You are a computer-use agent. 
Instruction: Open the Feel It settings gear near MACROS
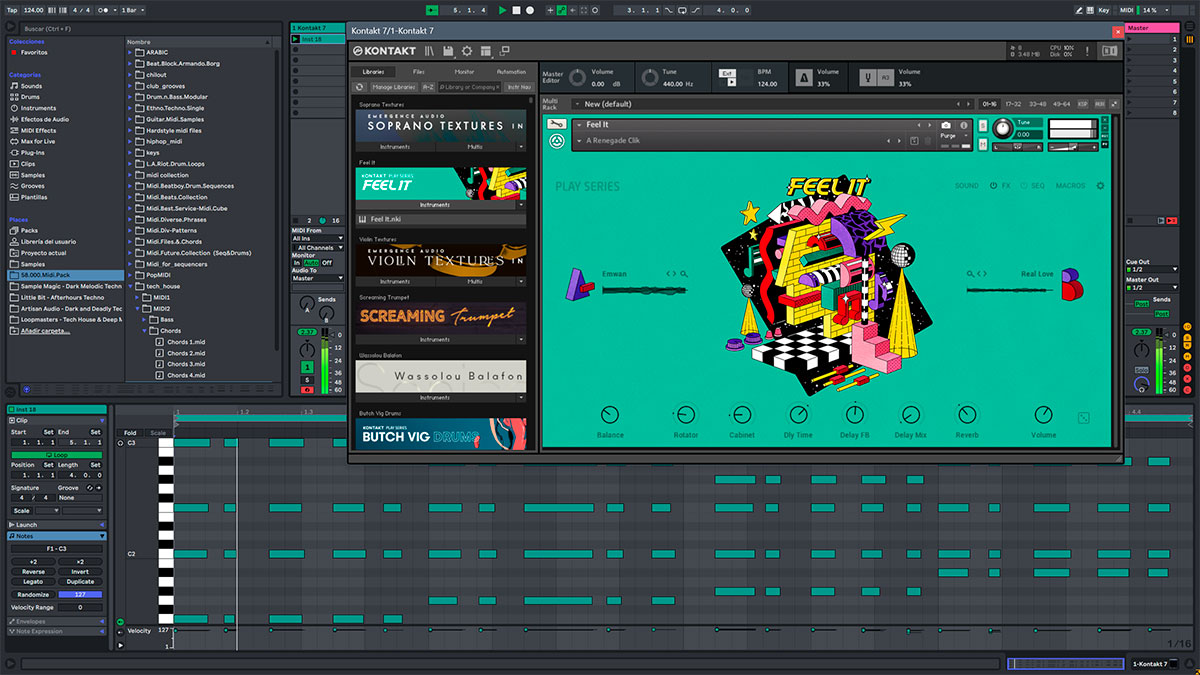[1101, 186]
